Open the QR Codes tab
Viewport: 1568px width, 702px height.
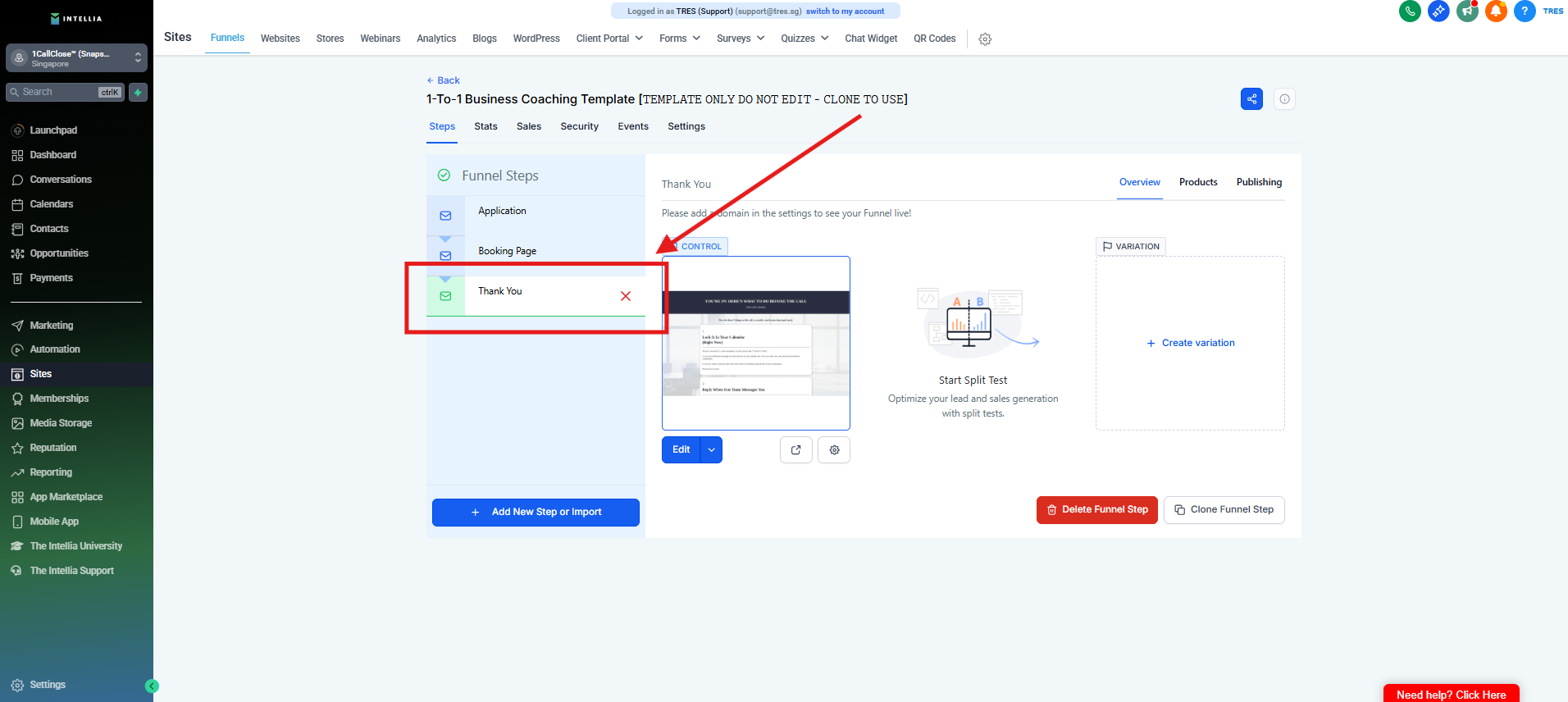(x=935, y=39)
